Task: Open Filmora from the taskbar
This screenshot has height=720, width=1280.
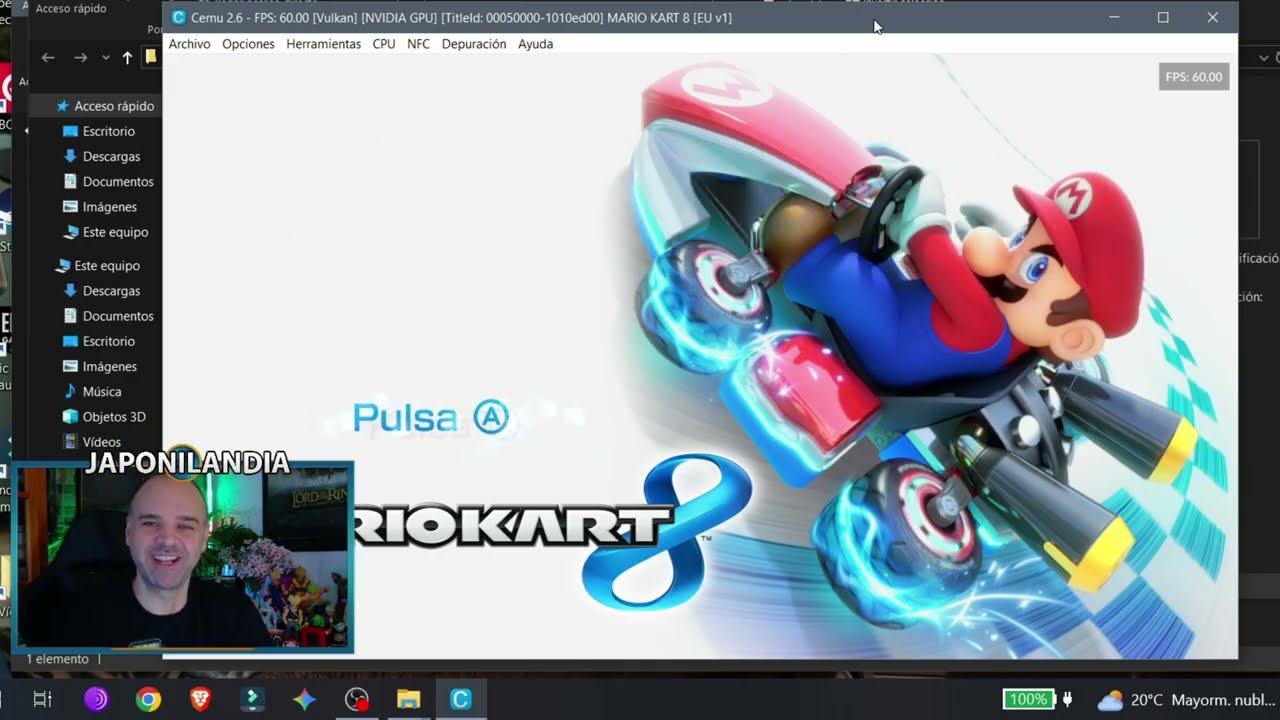Action: point(252,700)
